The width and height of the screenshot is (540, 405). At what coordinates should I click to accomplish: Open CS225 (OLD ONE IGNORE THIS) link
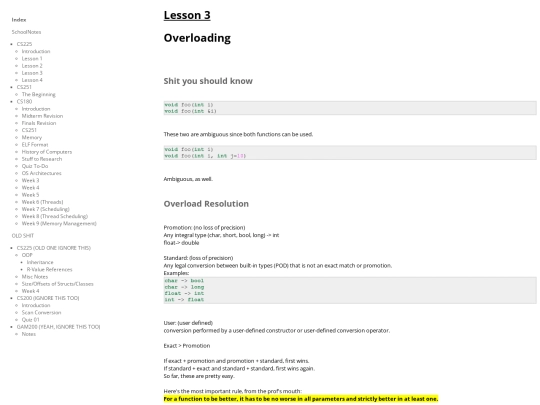(54, 248)
